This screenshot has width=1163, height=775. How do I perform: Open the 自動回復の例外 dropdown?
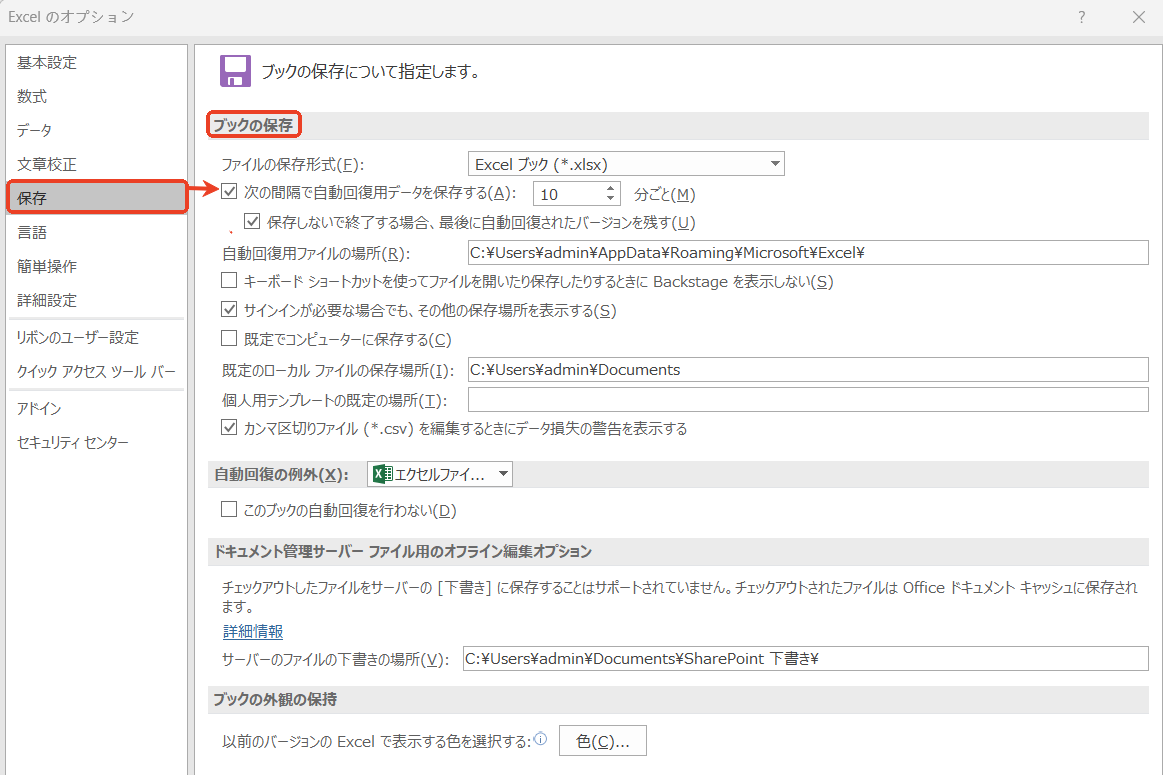click(x=502, y=473)
